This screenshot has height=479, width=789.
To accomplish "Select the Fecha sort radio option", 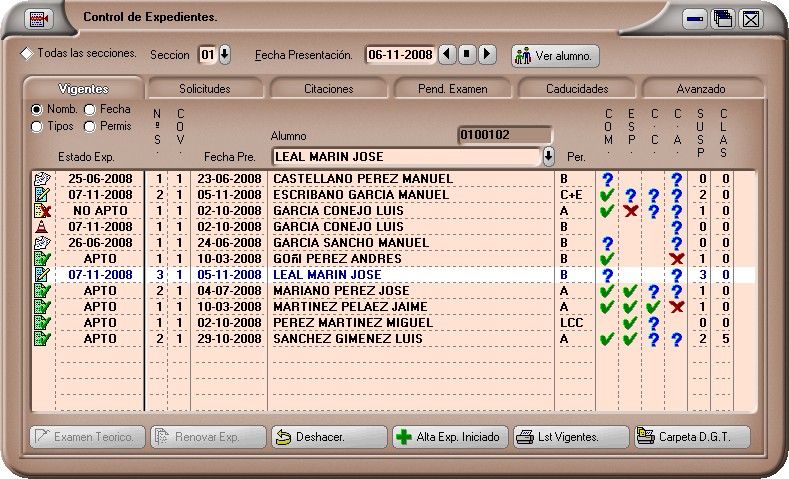I will (90, 109).
